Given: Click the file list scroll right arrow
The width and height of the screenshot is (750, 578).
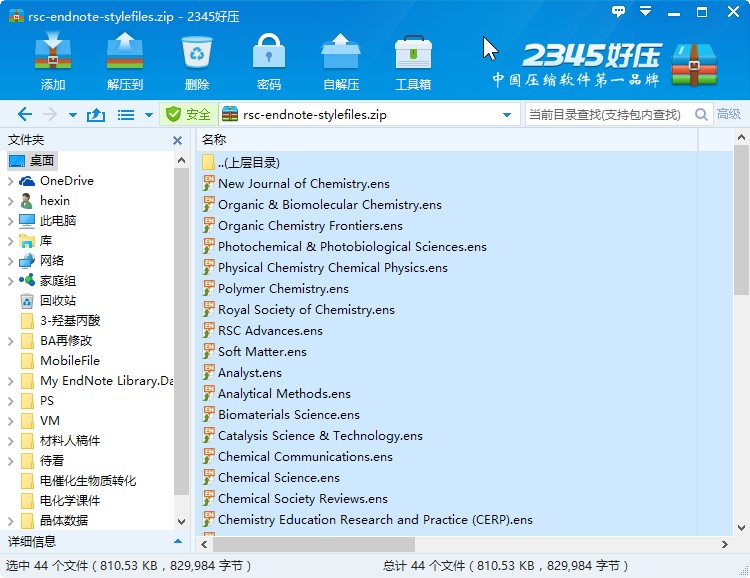Looking at the screenshot, I should click(x=725, y=545).
